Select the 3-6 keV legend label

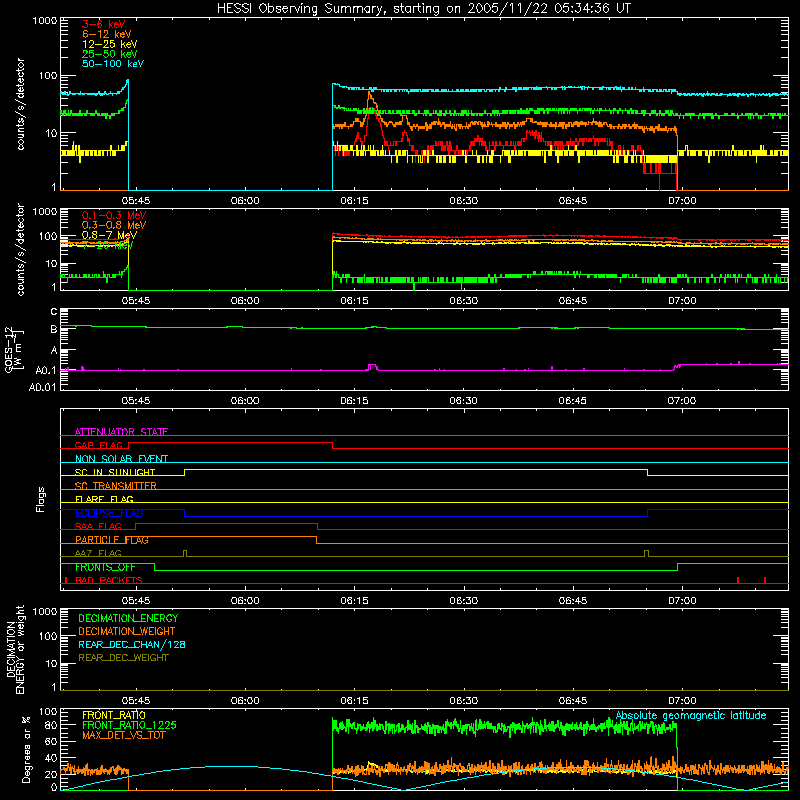(104, 24)
